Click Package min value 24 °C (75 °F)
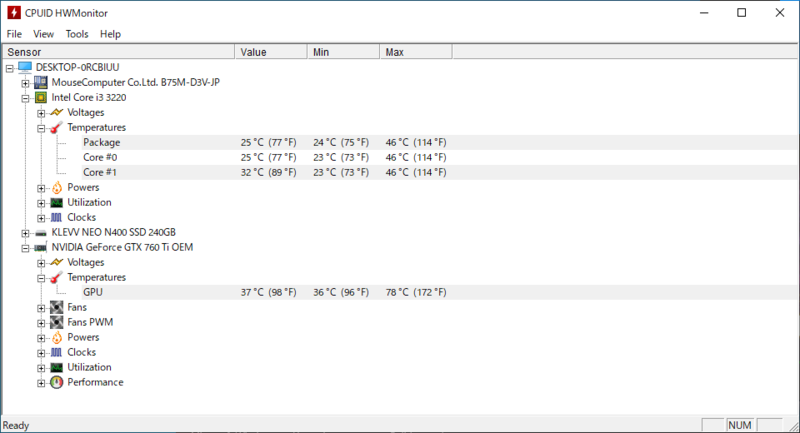This screenshot has width=800, height=433. pyautogui.click(x=341, y=142)
